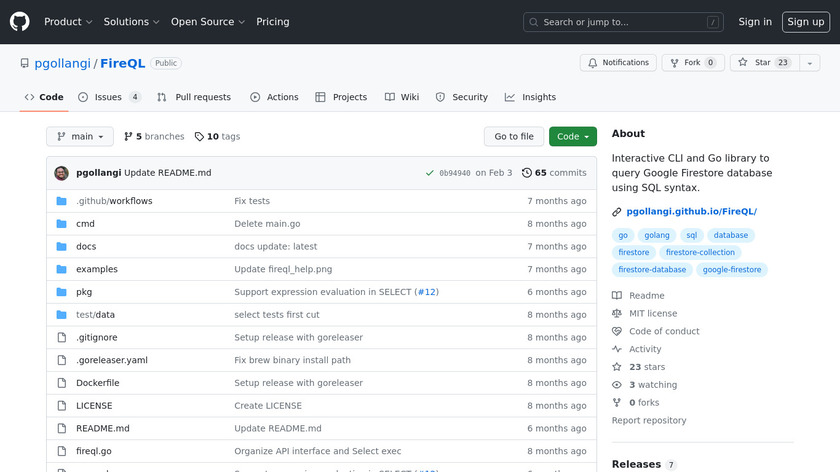Switch to the Issues tab

pos(108,97)
